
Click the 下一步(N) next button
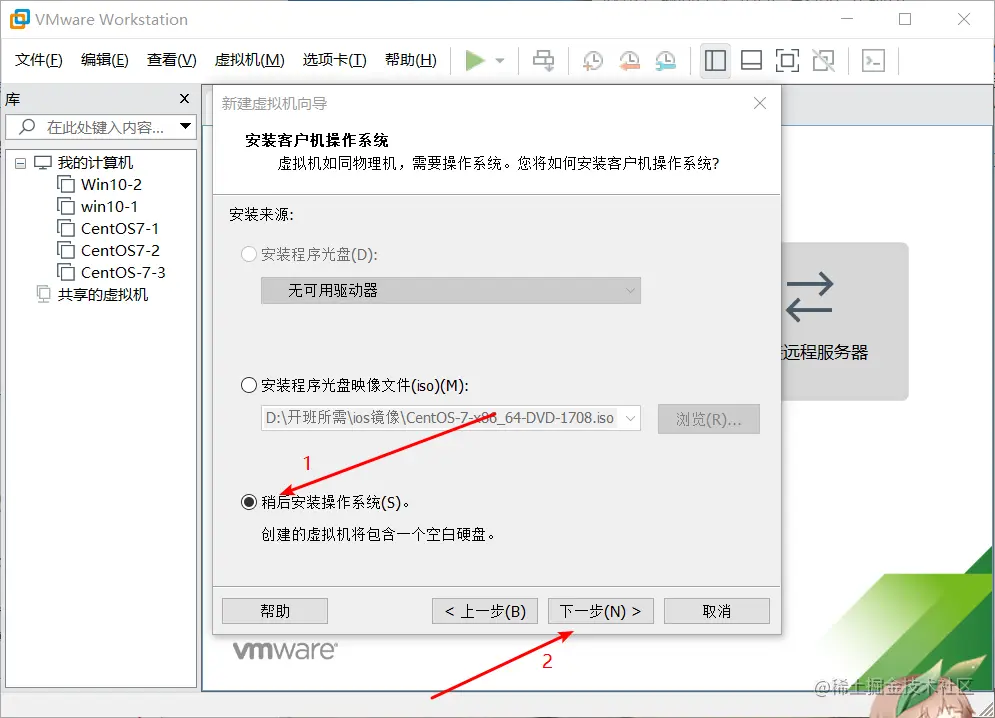tap(600, 611)
